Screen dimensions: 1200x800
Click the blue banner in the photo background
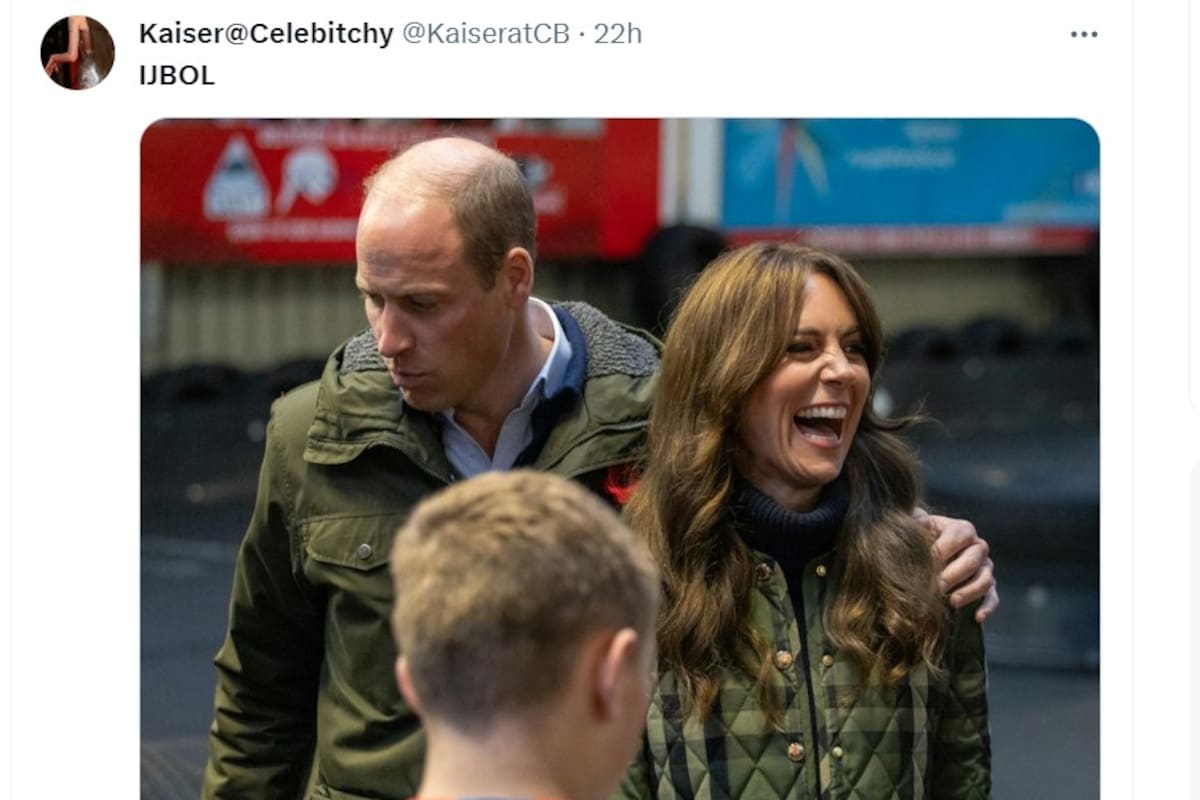pyautogui.click(x=910, y=175)
